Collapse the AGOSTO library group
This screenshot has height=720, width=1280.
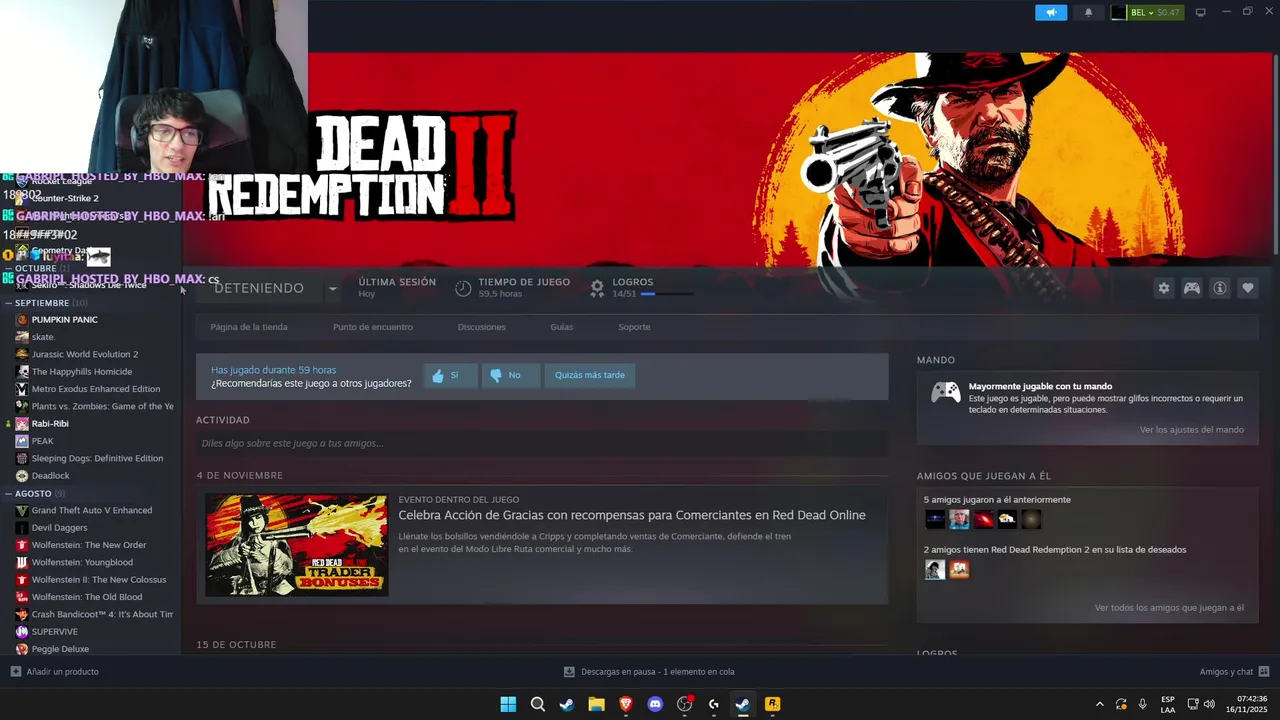33,494
